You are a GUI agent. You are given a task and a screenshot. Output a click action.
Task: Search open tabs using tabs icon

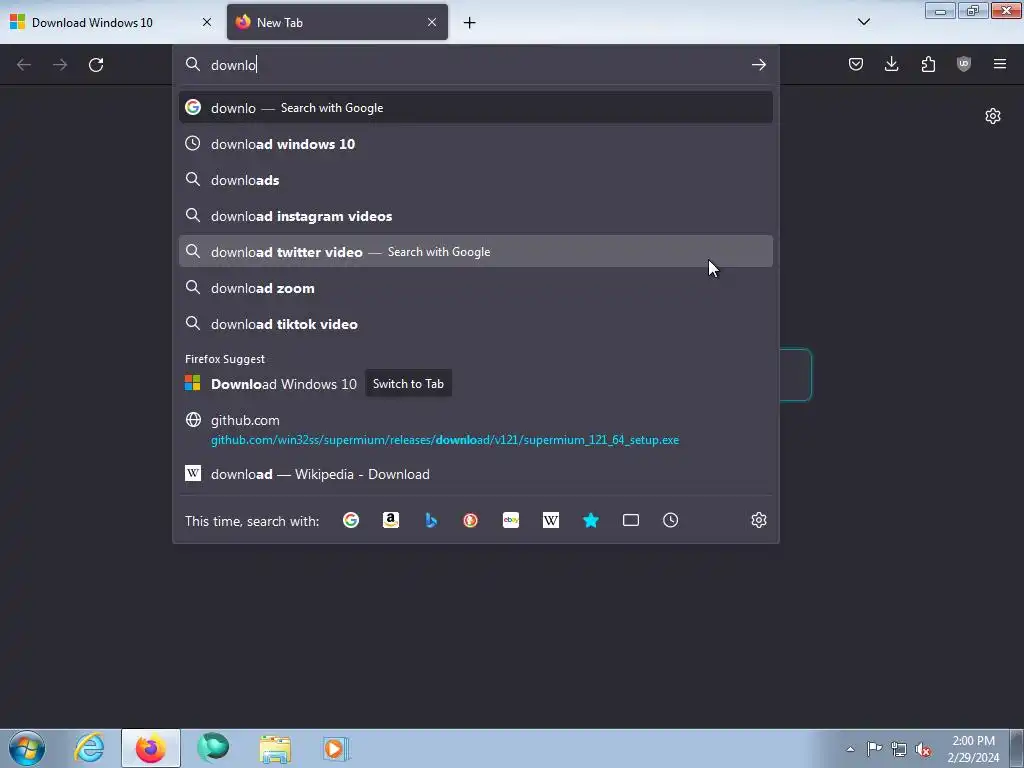631,520
